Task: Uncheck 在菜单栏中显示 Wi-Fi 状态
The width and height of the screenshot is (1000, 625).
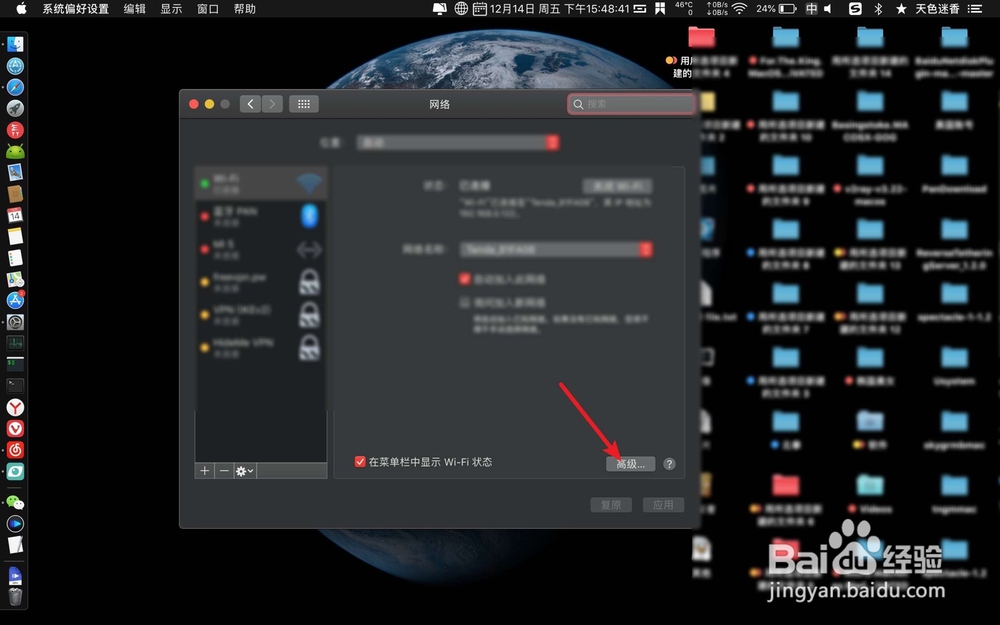Action: pyautogui.click(x=359, y=462)
